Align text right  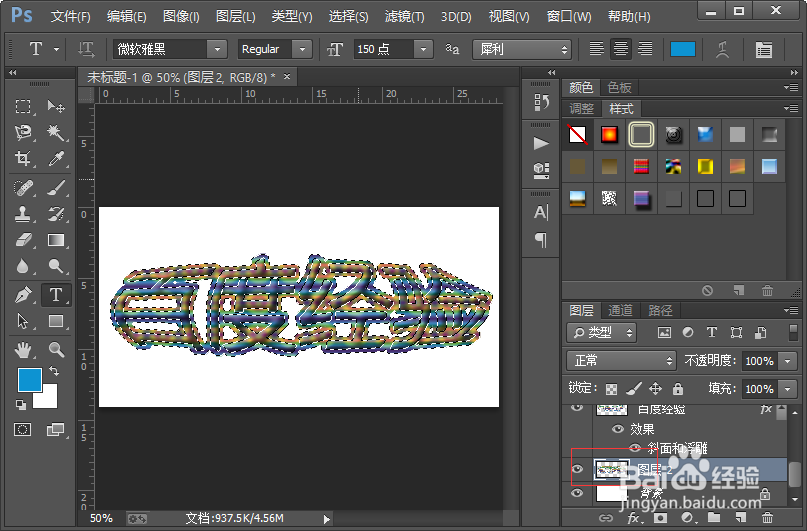(645, 49)
